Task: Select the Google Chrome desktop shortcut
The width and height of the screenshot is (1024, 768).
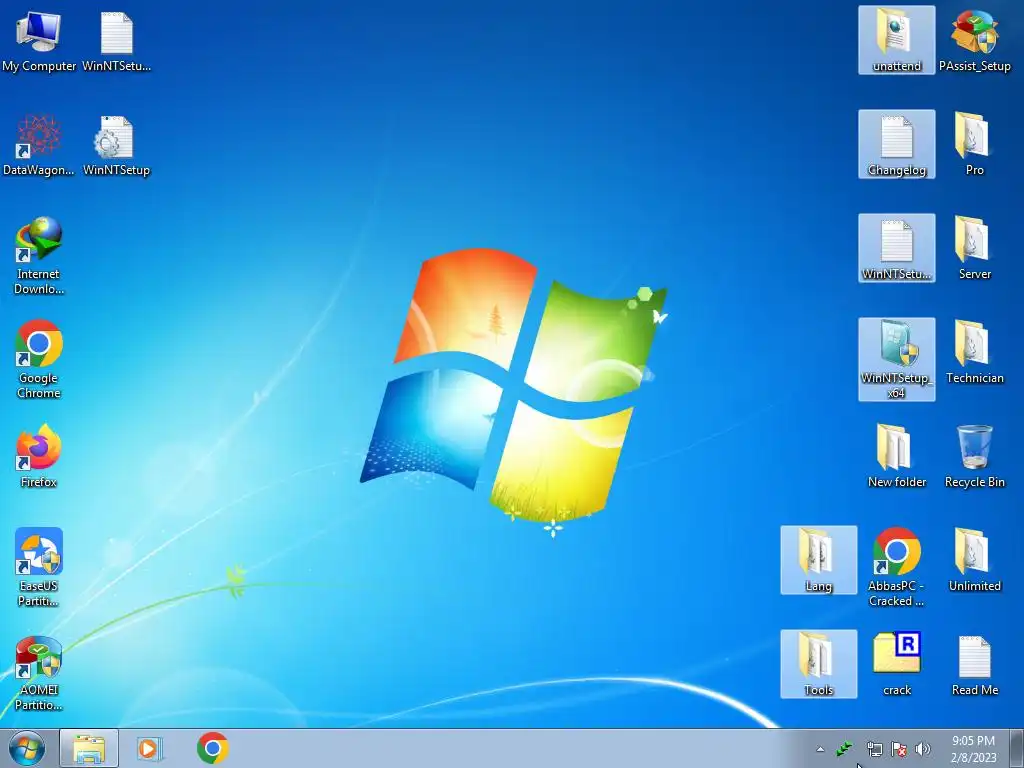Action: (x=39, y=359)
